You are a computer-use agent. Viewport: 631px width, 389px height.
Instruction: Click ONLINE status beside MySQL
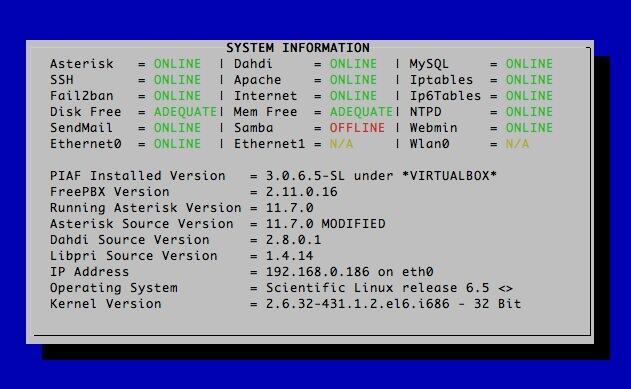529,64
